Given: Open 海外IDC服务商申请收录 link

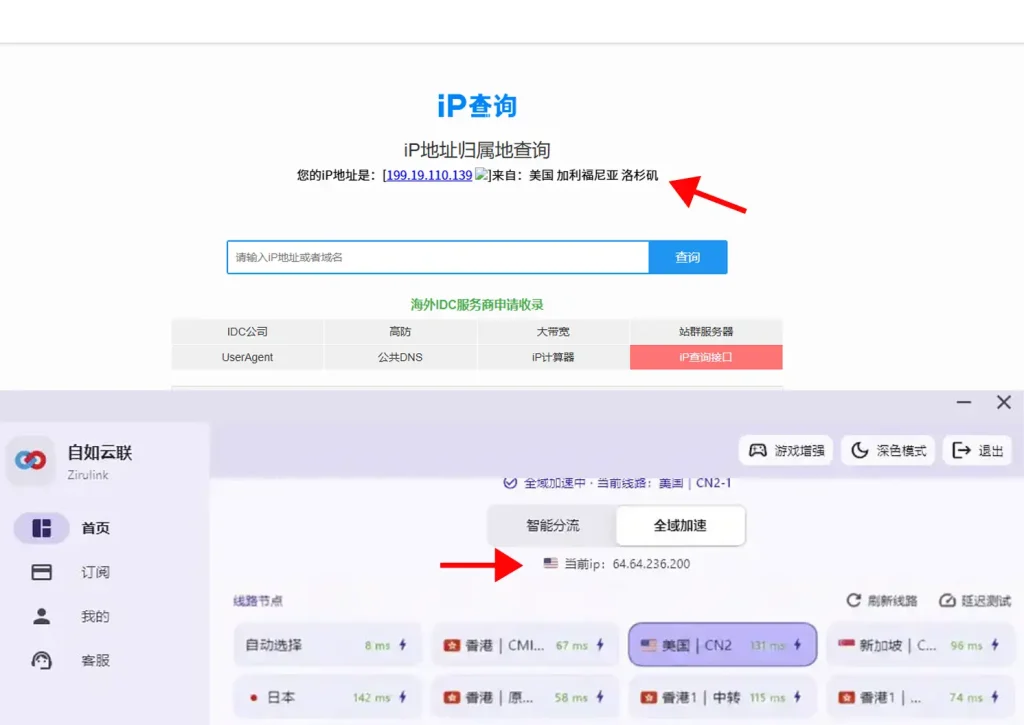Looking at the screenshot, I should (477, 304).
